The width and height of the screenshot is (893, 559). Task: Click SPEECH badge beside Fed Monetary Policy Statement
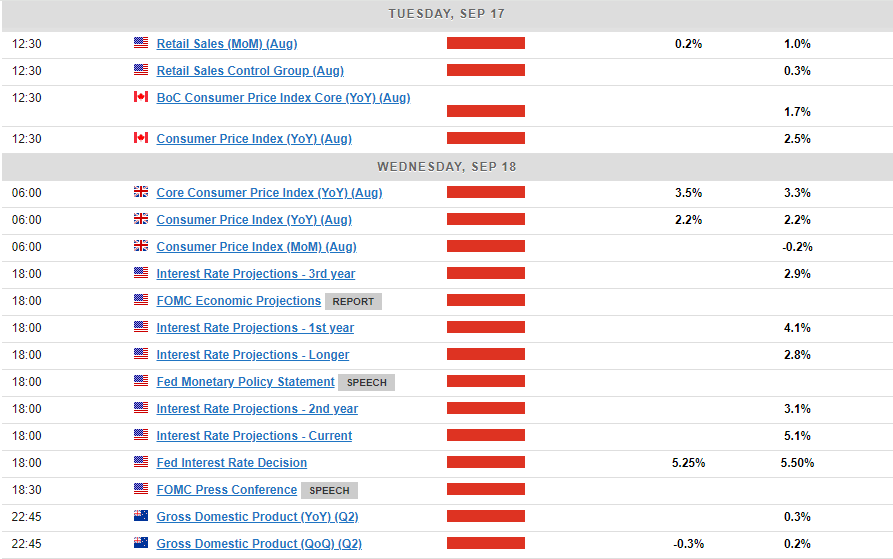pyautogui.click(x=367, y=382)
